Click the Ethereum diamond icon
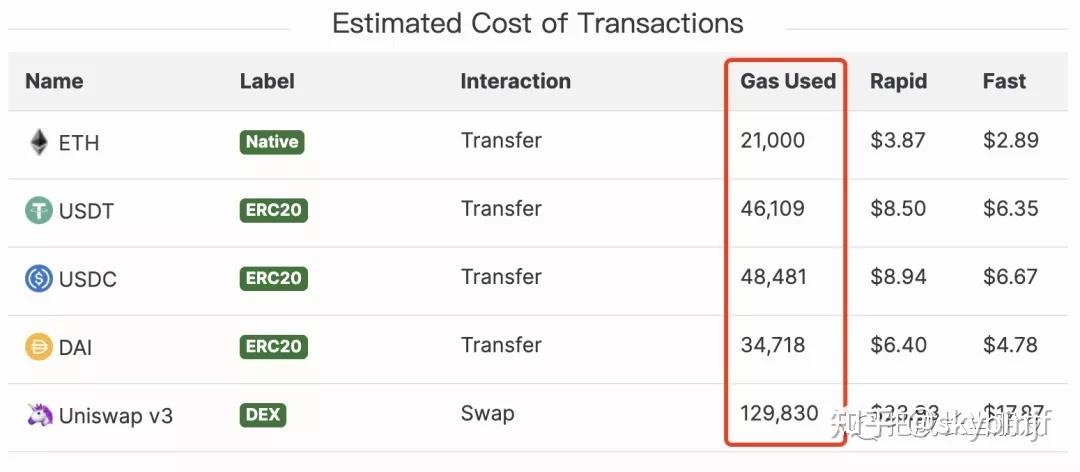Viewport: 1080px width, 472px height. pos(39,142)
